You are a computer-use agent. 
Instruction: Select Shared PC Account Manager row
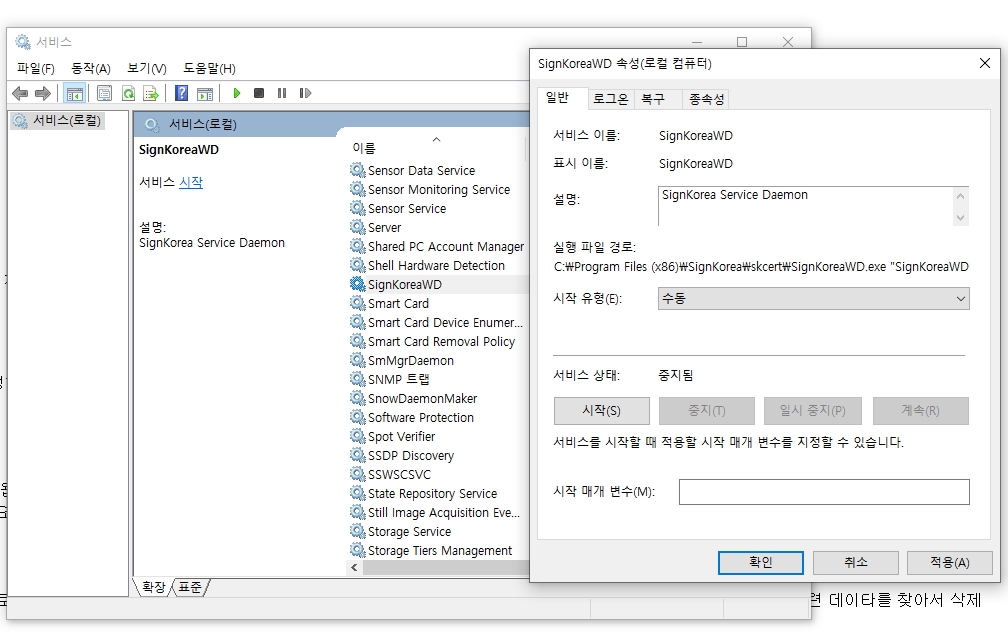click(x=438, y=246)
